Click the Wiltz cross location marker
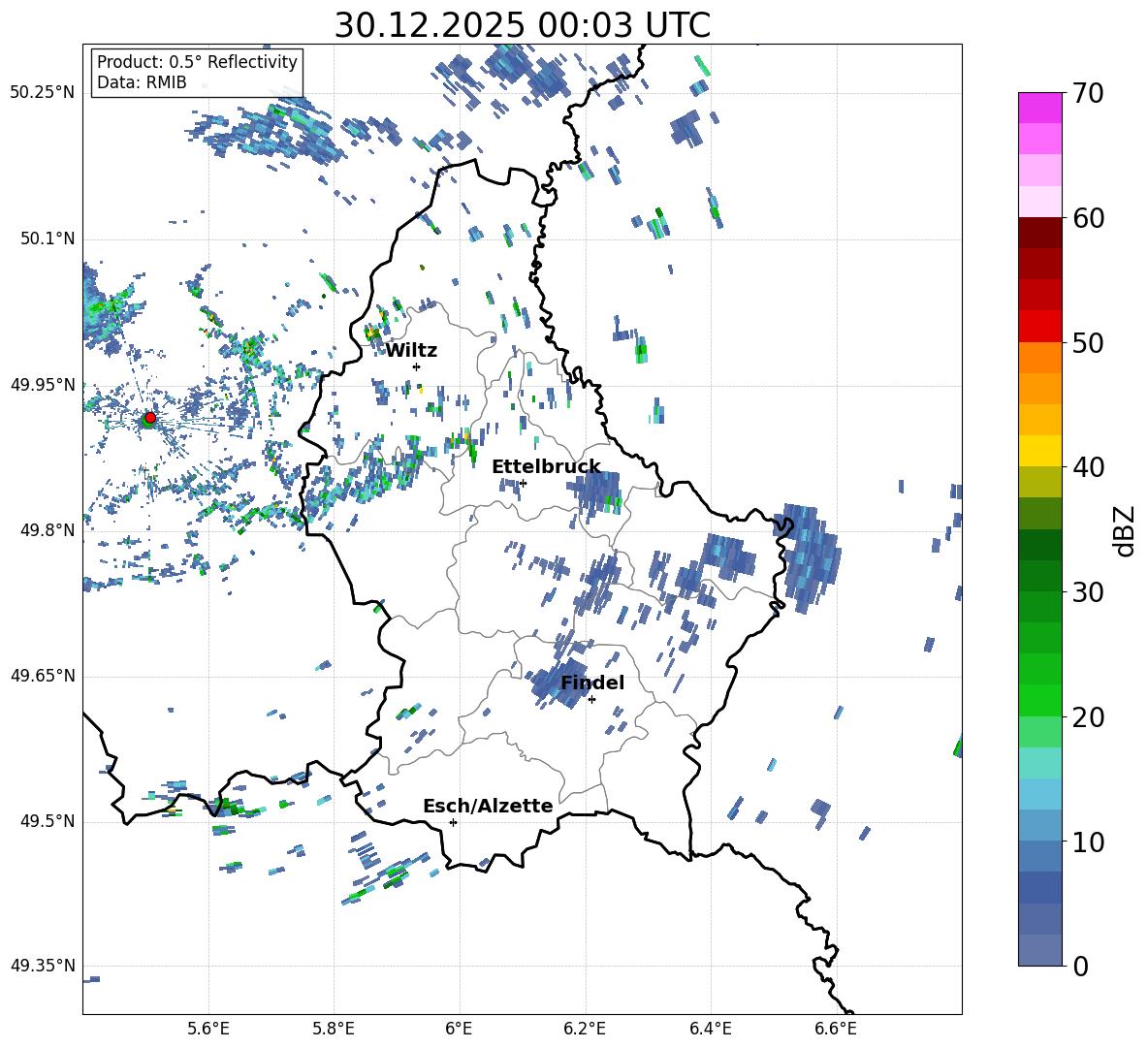 point(417,366)
